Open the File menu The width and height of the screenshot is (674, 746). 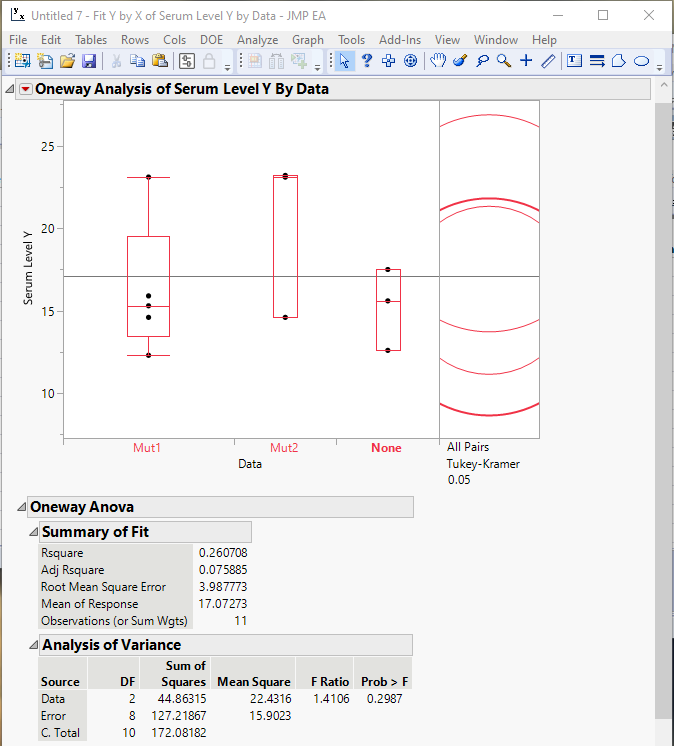click(18, 40)
